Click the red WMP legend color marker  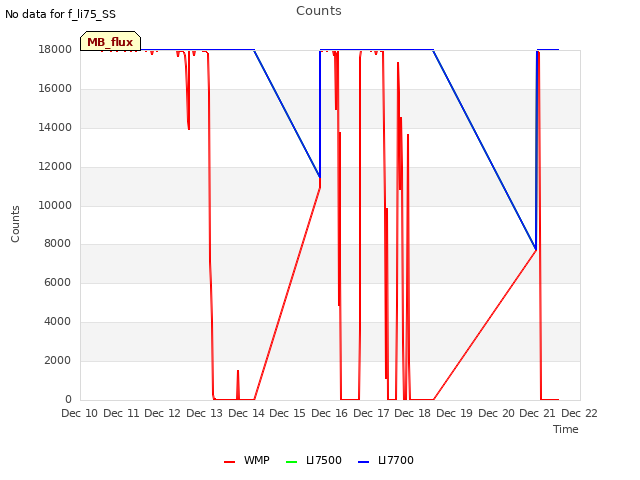pos(230,462)
